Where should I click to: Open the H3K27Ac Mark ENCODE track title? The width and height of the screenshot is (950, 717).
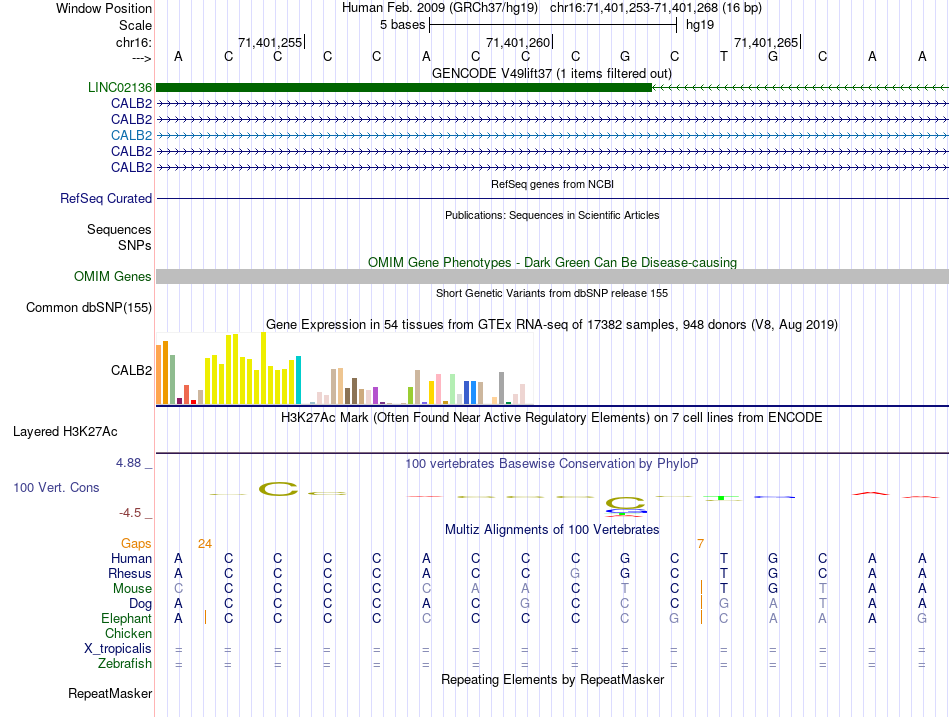(552, 418)
